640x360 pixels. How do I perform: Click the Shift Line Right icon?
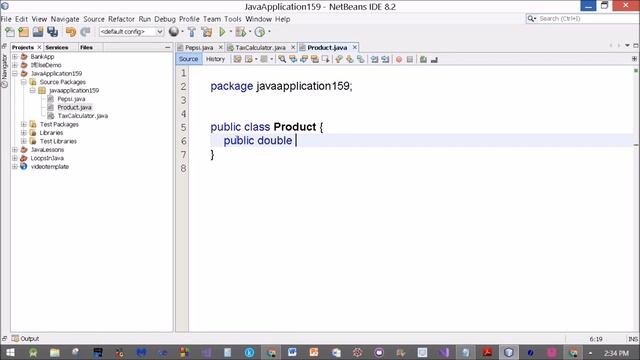coord(385,60)
